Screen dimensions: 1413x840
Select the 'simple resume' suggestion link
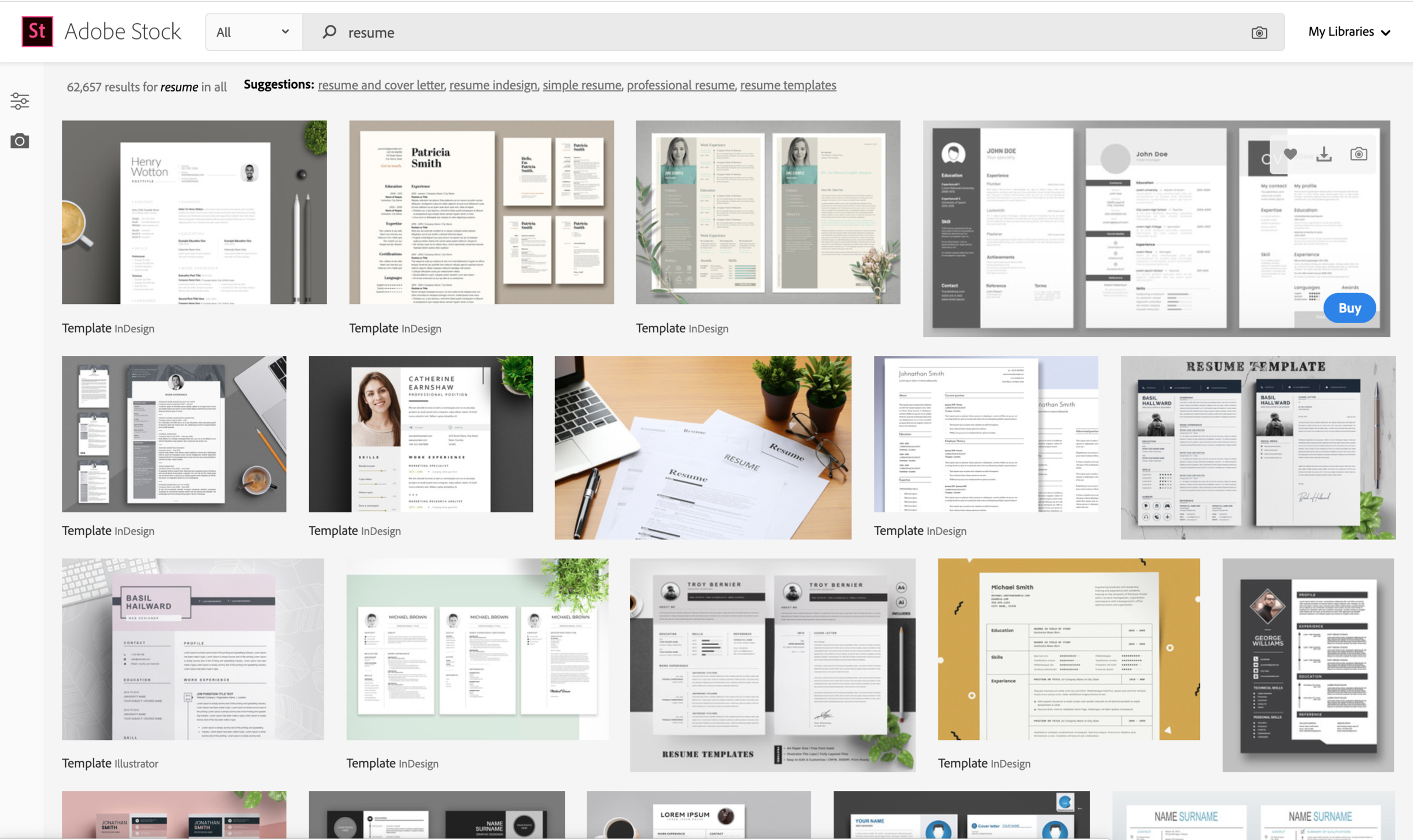pyautogui.click(x=582, y=85)
